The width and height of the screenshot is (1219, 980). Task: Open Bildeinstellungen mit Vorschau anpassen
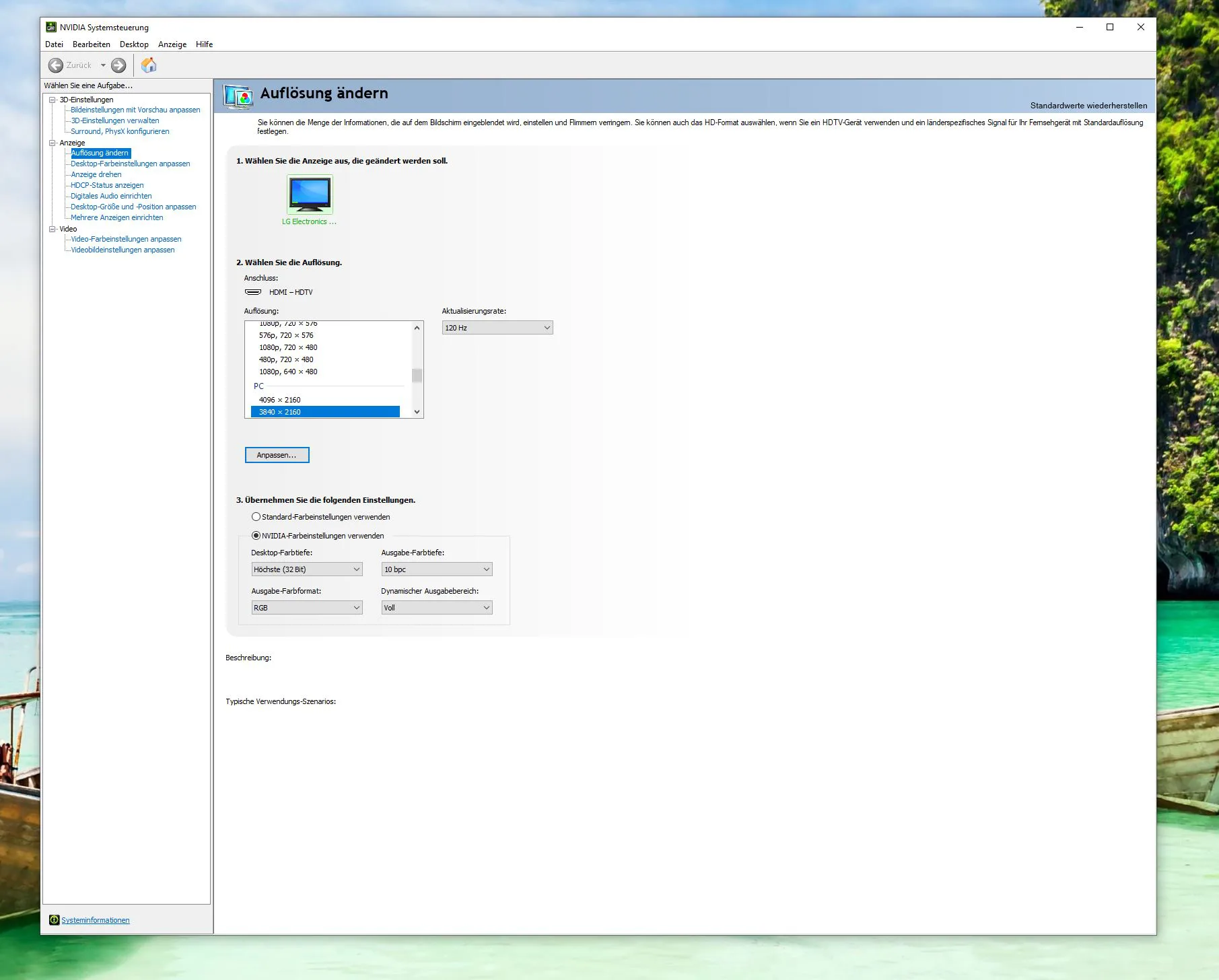pyautogui.click(x=135, y=110)
